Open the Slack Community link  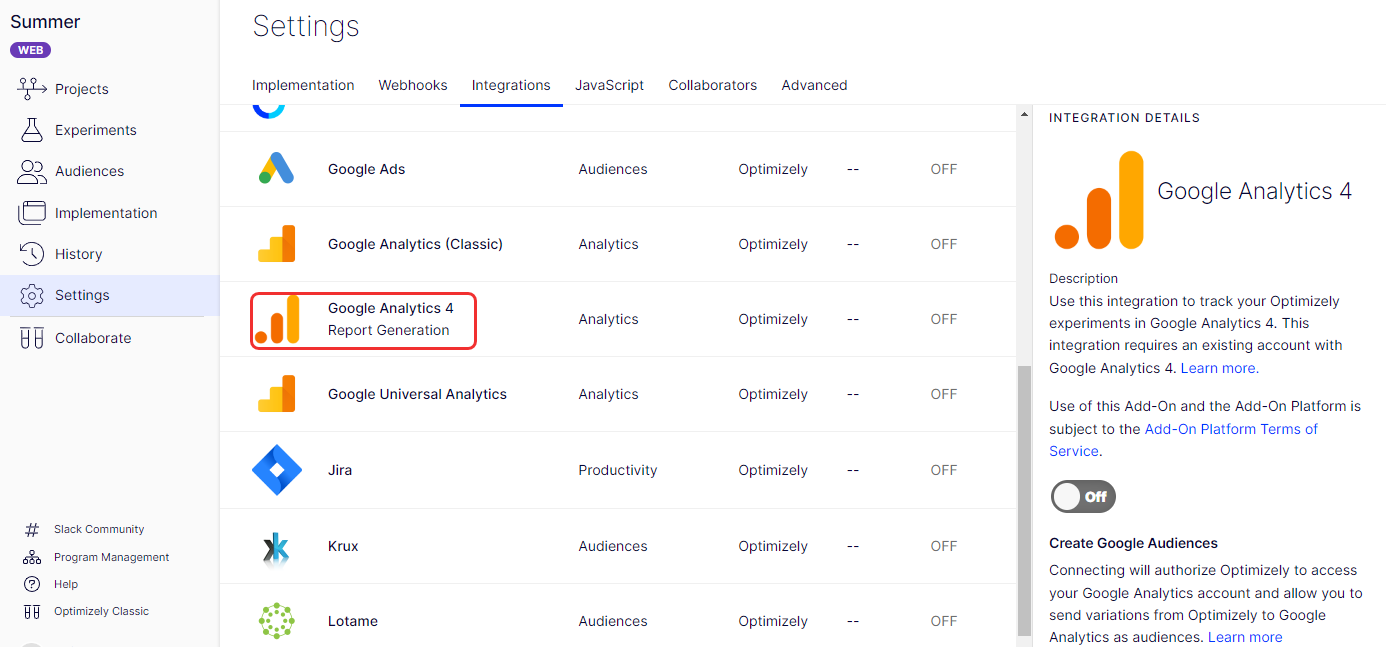point(99,529)
